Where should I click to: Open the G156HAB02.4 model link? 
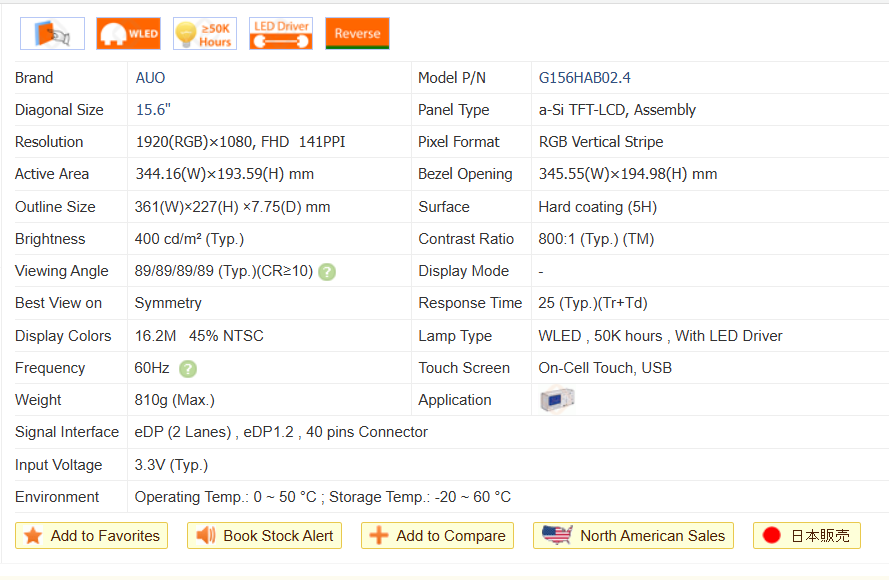584,78
